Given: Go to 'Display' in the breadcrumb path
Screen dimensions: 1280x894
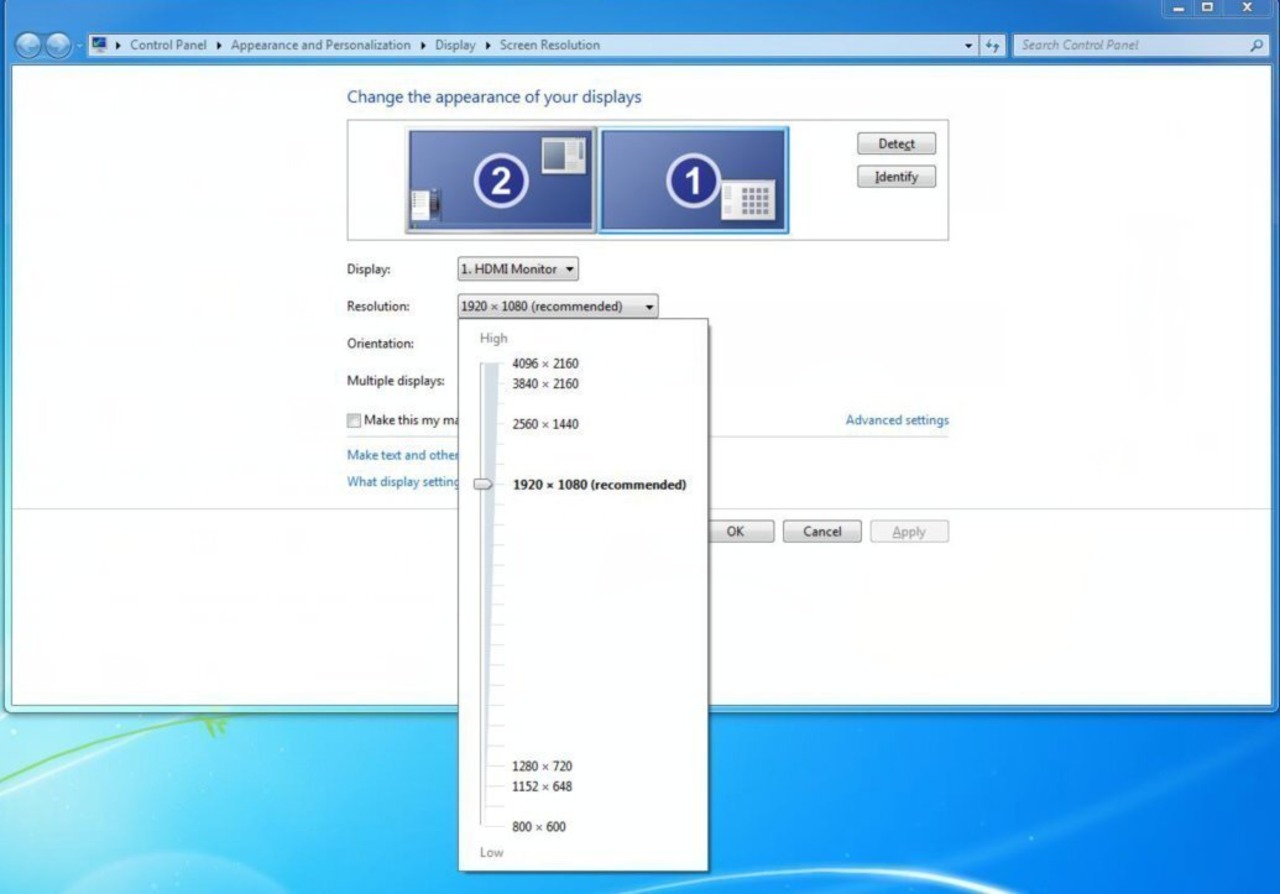Looking at the screenshot, I should point(455,45).
